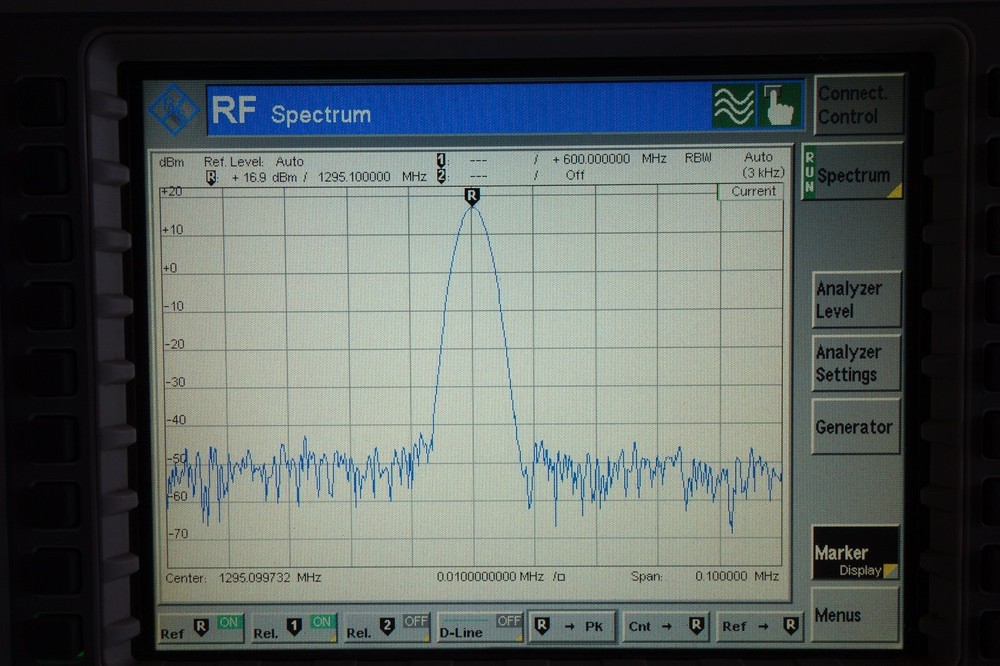Open the Menus panel
This screenshot has height=666, width=1000.
(855, 614)
